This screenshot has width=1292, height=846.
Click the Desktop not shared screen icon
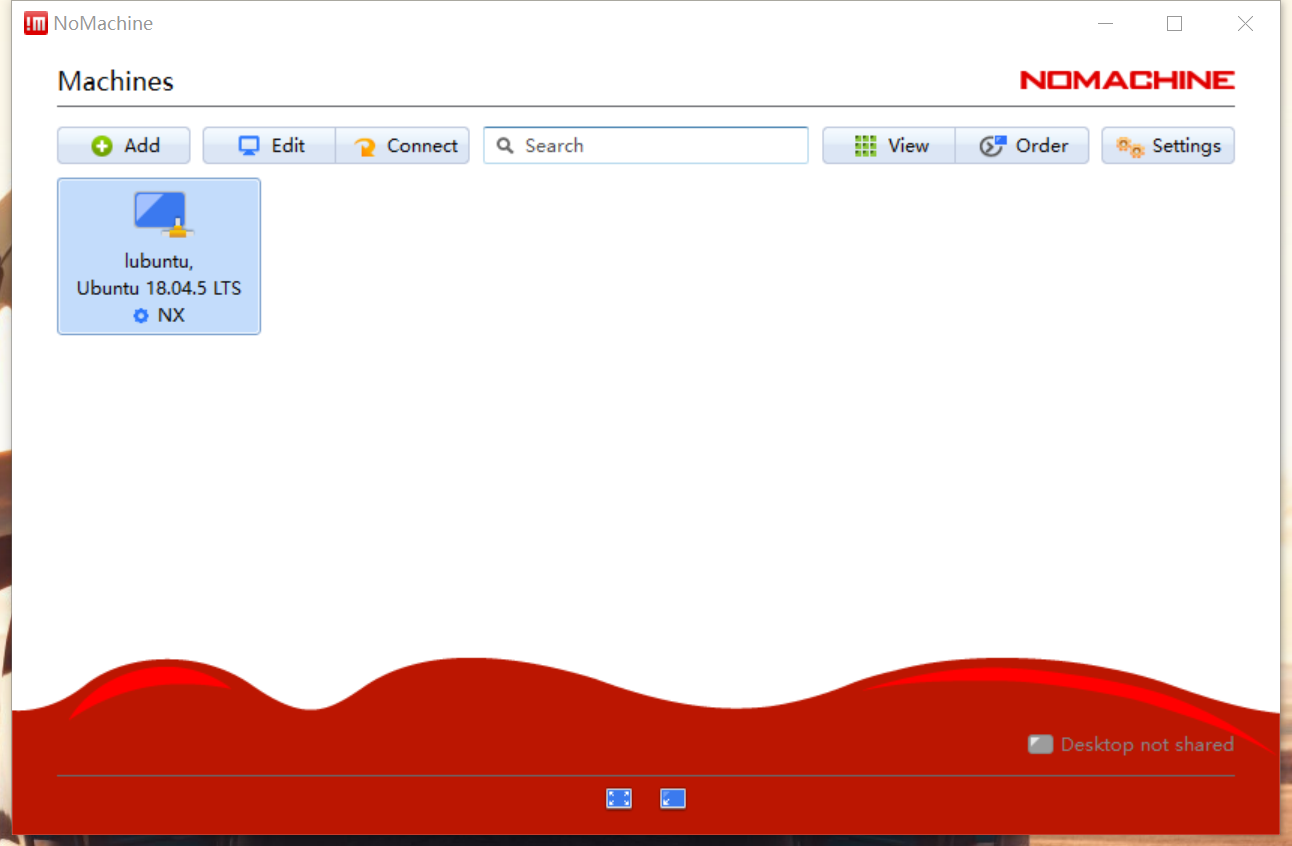click(1041, 744)
